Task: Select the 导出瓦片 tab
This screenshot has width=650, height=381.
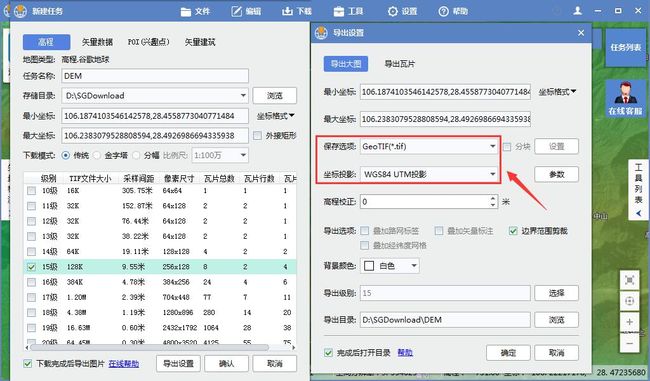Action: point(400,64)
